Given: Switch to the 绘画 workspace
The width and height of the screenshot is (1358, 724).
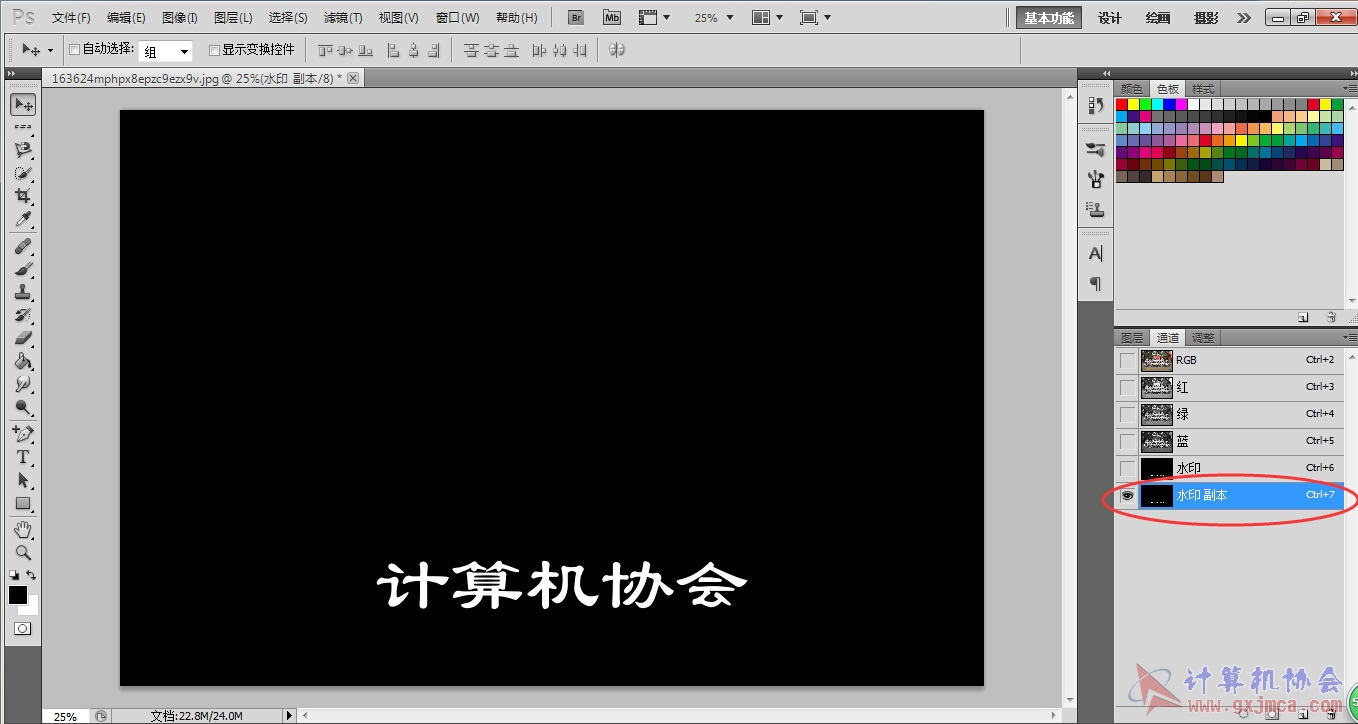Looking at the screenshot, I should (1158, 18).
